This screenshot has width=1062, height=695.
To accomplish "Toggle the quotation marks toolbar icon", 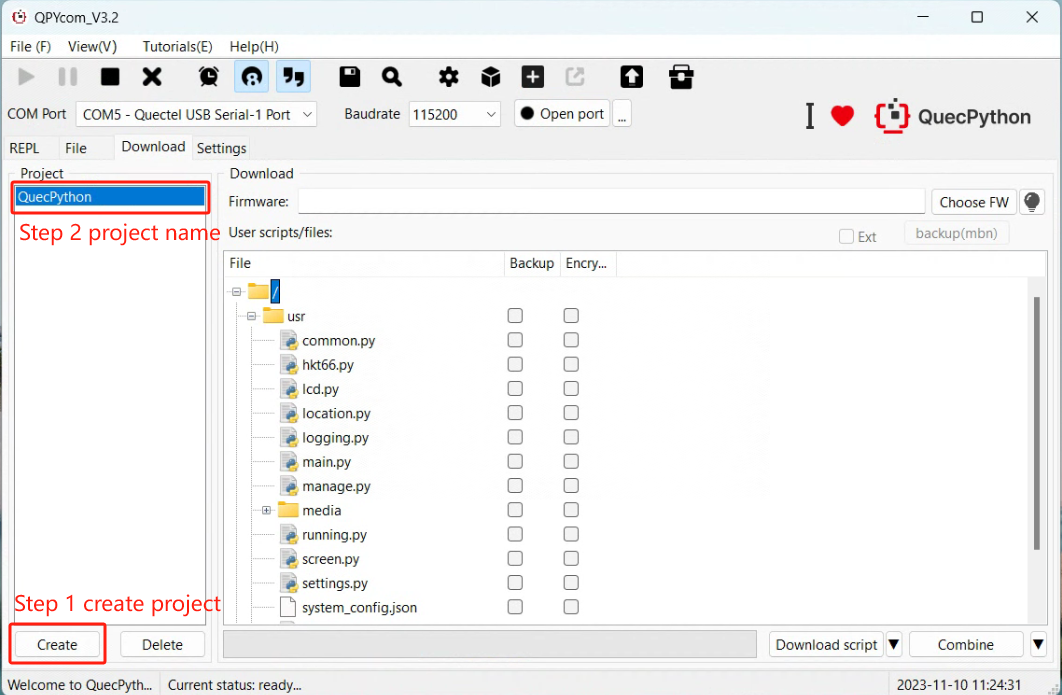I will pyautogui.click(x=293, y=77).
